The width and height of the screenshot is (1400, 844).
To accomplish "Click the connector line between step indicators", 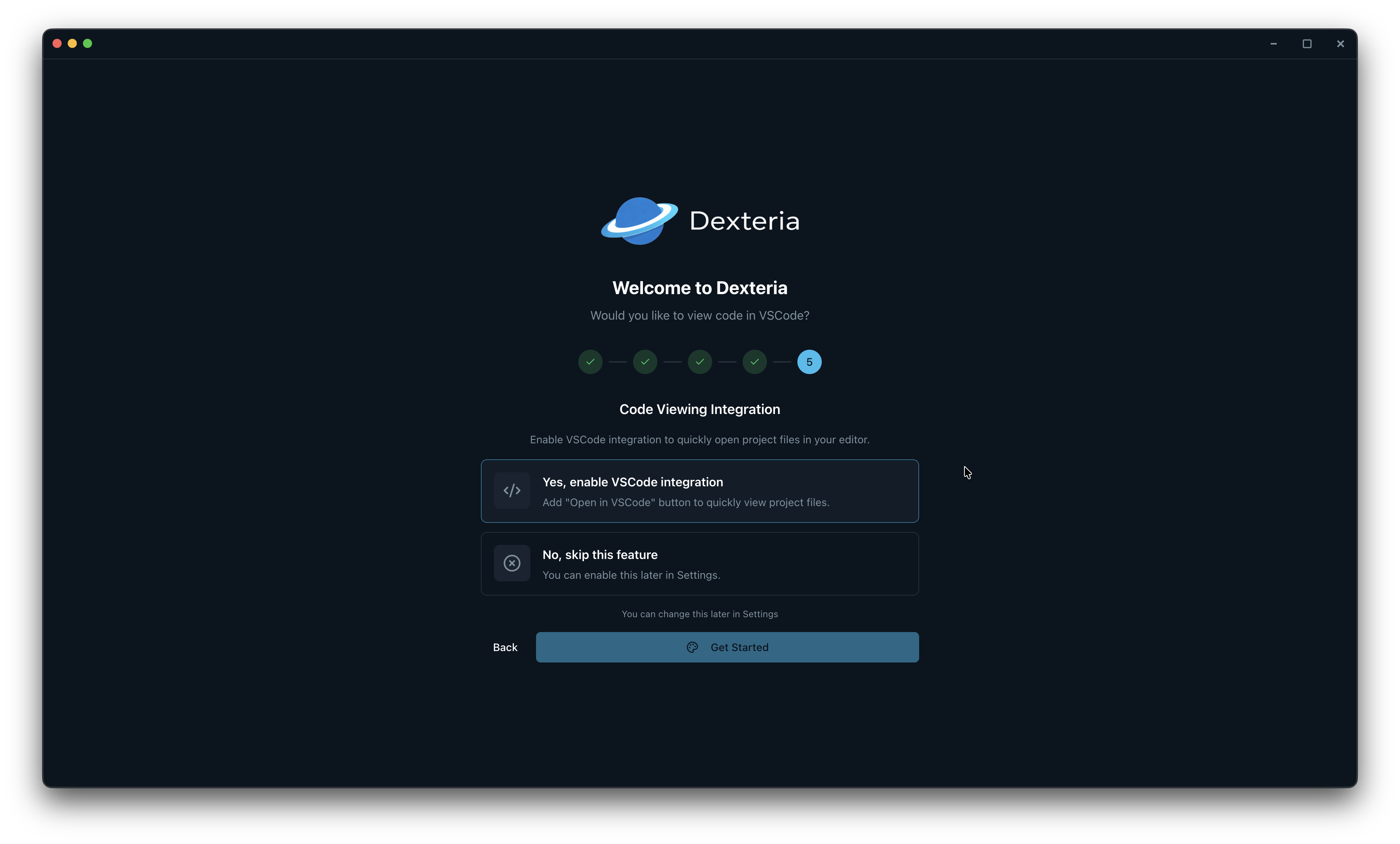I will coord(617,362).
